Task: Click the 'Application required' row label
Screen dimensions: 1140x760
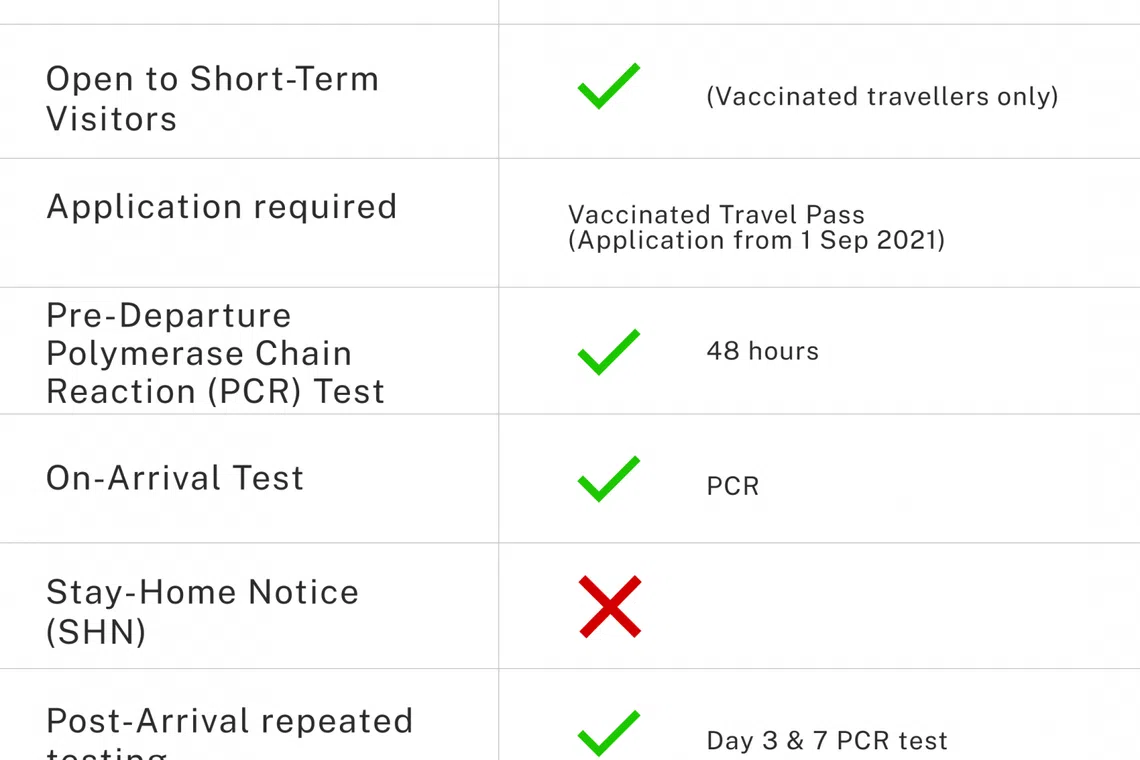Action: 221,207
